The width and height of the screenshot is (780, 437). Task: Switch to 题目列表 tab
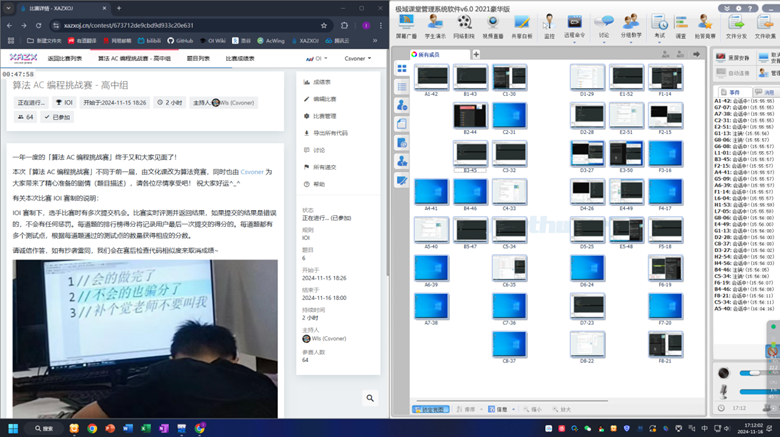pyautogui.click(x=198, y=60)
